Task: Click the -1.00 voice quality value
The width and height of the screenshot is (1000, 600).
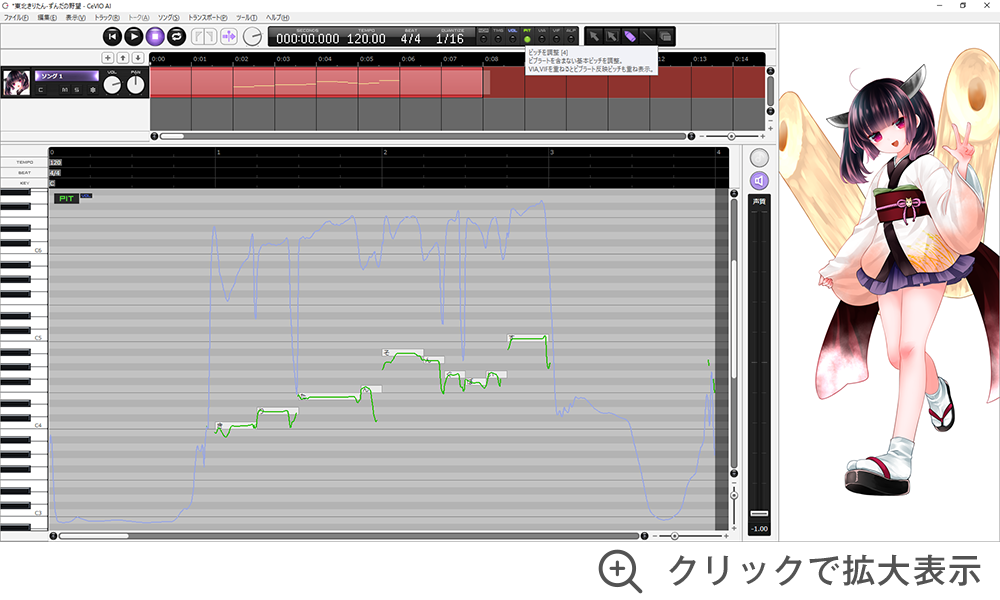Action: pyautogui.click(x=759, y=529)
